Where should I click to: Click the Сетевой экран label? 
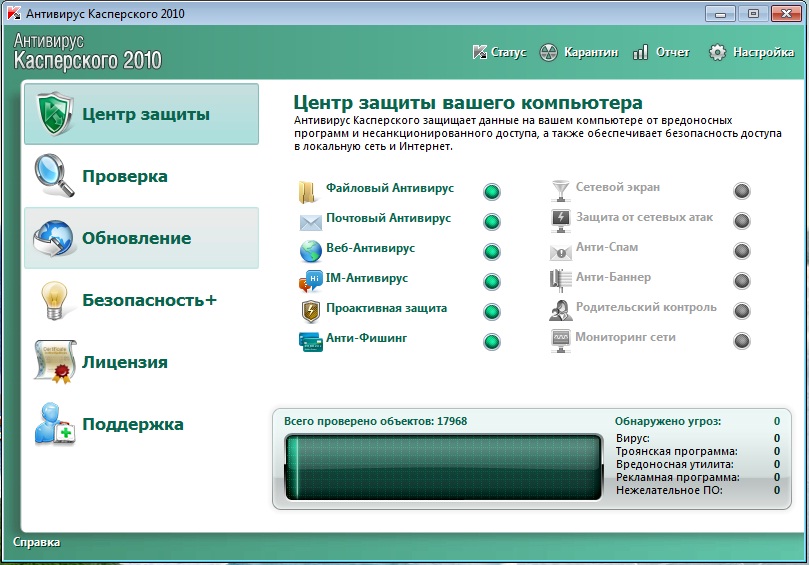coord(618,187)
